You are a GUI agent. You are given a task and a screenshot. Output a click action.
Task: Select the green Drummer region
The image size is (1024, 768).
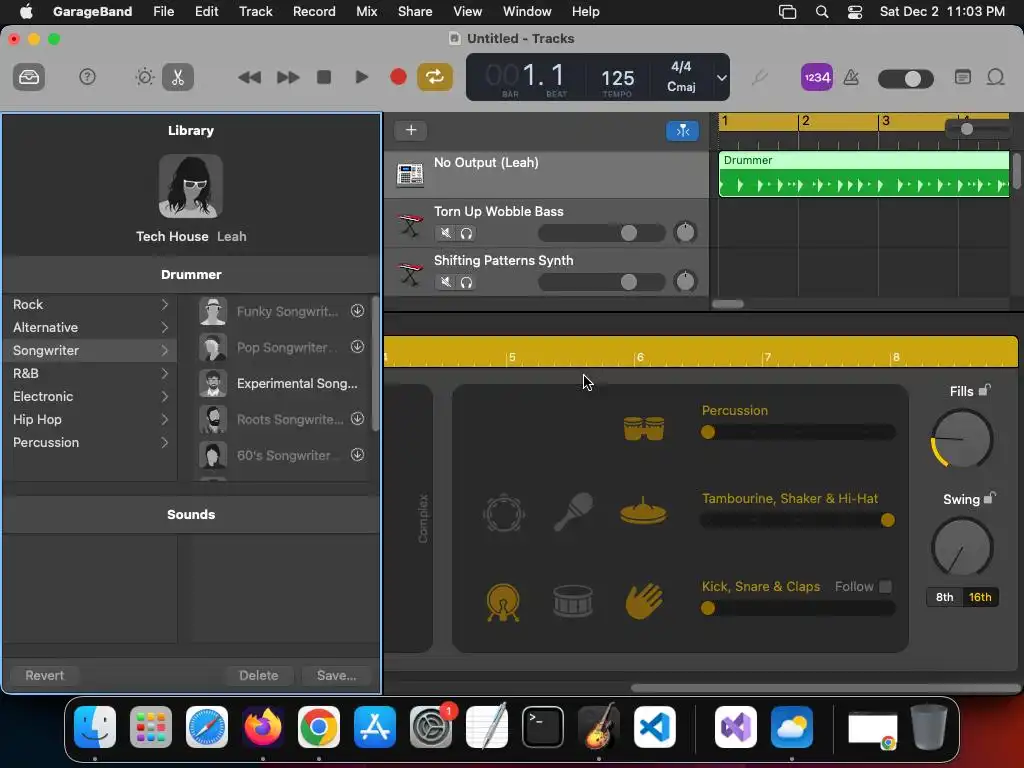(863, 174)
